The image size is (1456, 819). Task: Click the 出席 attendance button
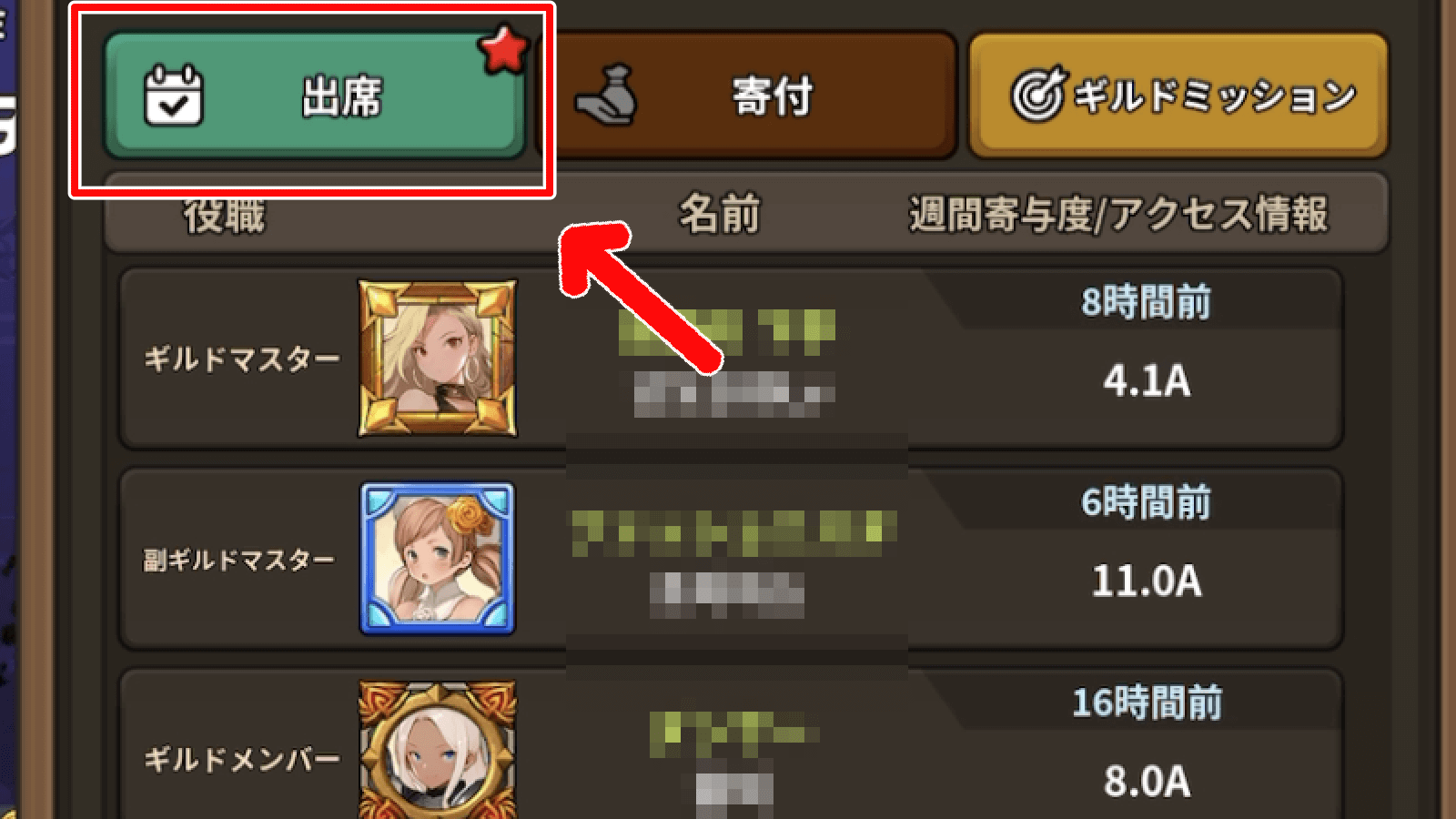coord(315,96)
